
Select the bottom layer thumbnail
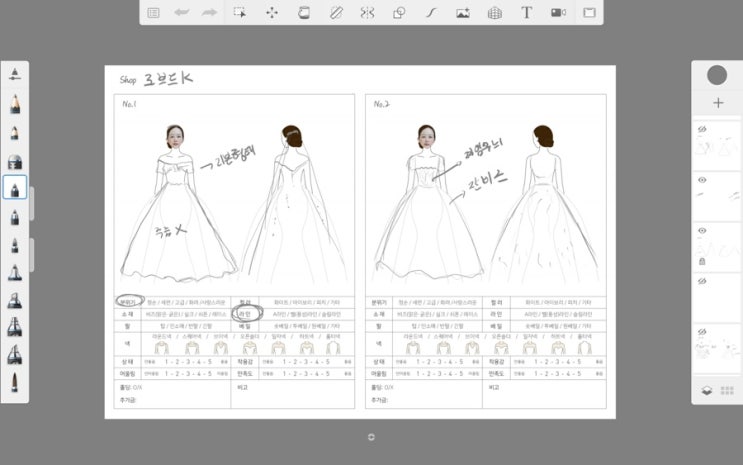point(716,348)
